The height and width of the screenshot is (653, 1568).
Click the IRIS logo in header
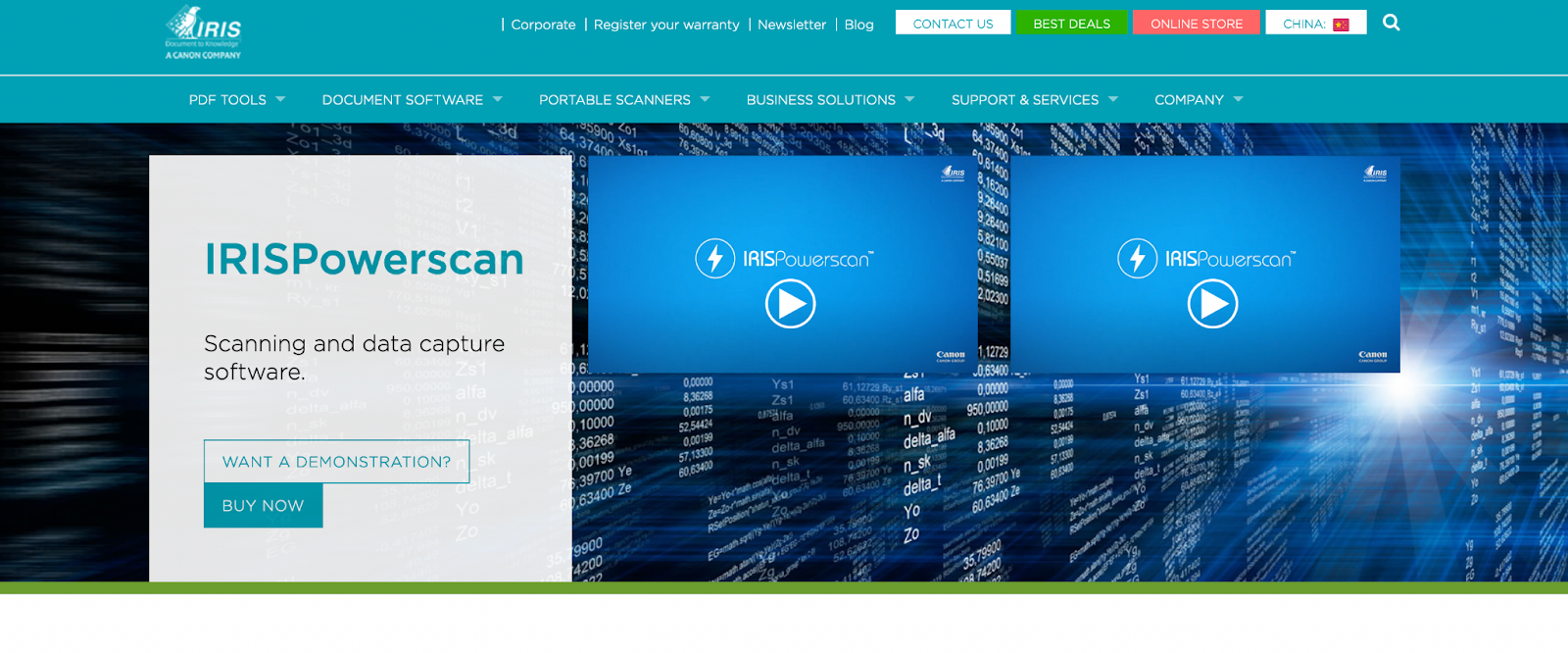203,32
